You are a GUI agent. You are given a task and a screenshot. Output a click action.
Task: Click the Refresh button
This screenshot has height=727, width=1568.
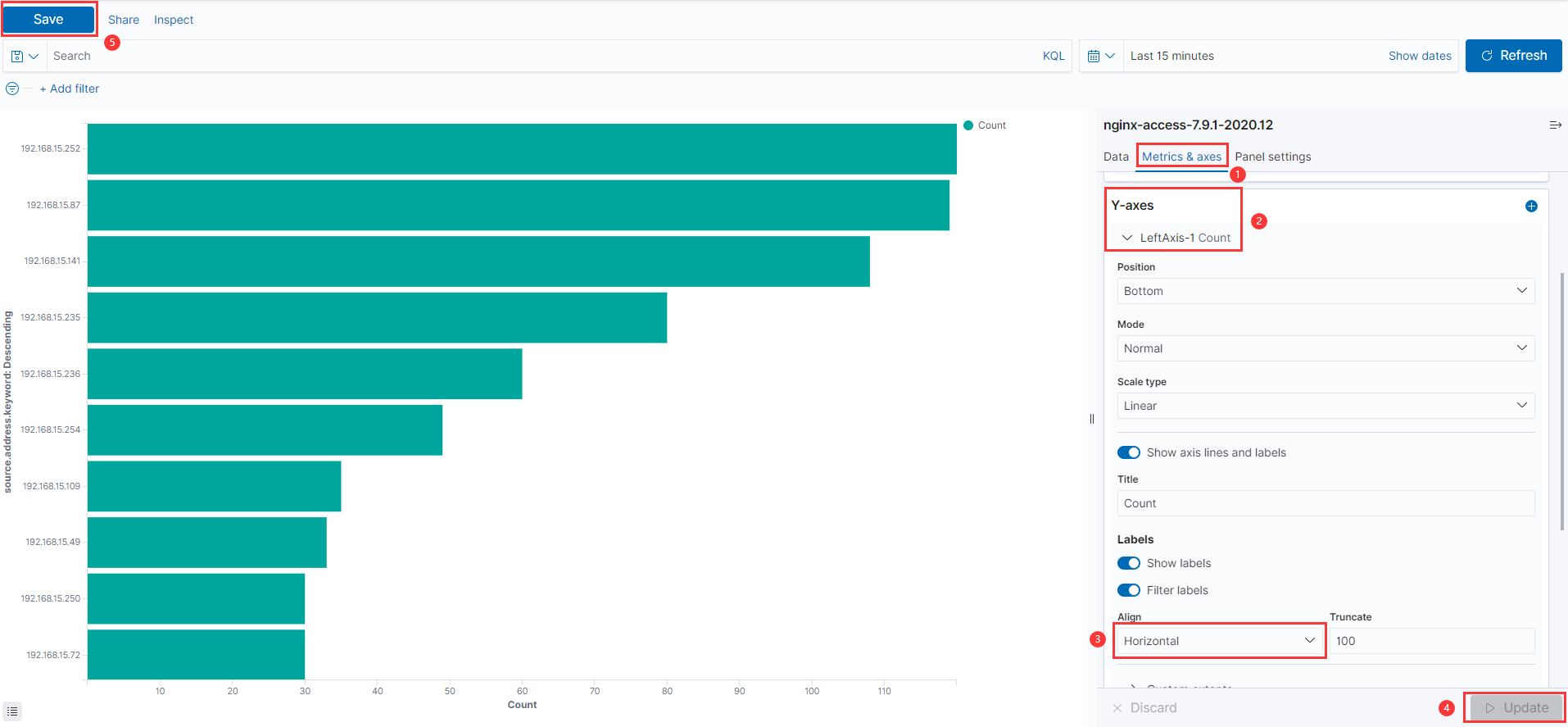coord(1513,56)
